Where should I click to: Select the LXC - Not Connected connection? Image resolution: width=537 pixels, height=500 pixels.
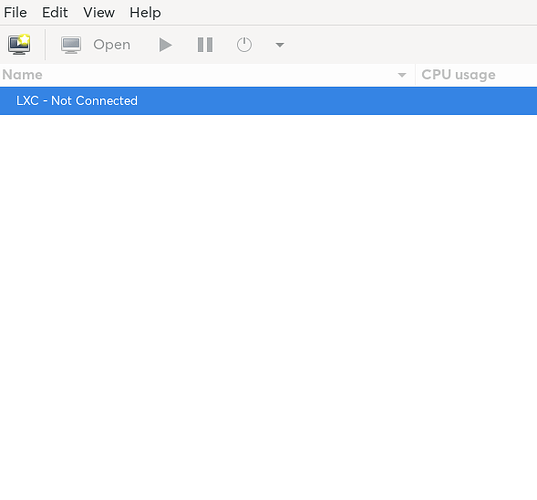coord(268,101)
